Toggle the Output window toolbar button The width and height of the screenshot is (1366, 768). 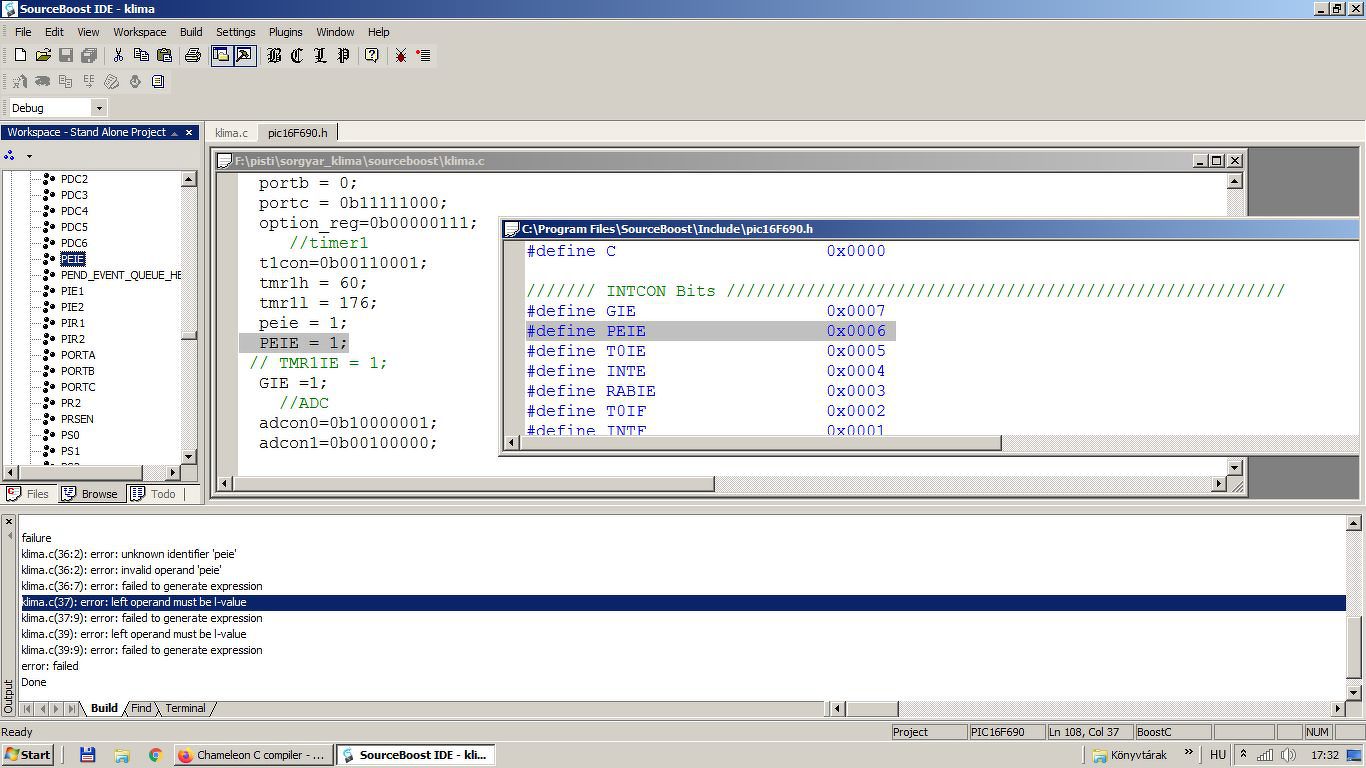coord(244,56)
